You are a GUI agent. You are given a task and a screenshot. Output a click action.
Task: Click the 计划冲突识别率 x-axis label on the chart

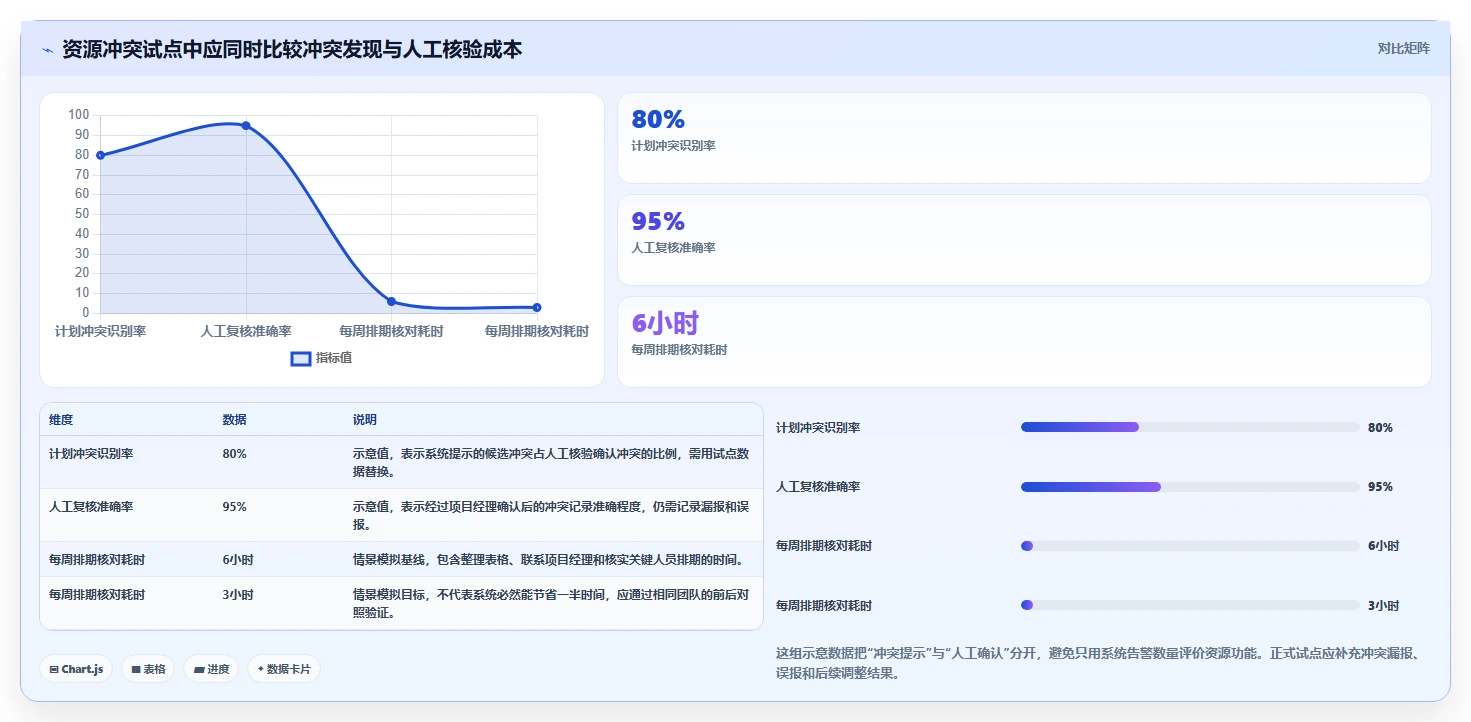pyautogui.click(x=100, y=331)
